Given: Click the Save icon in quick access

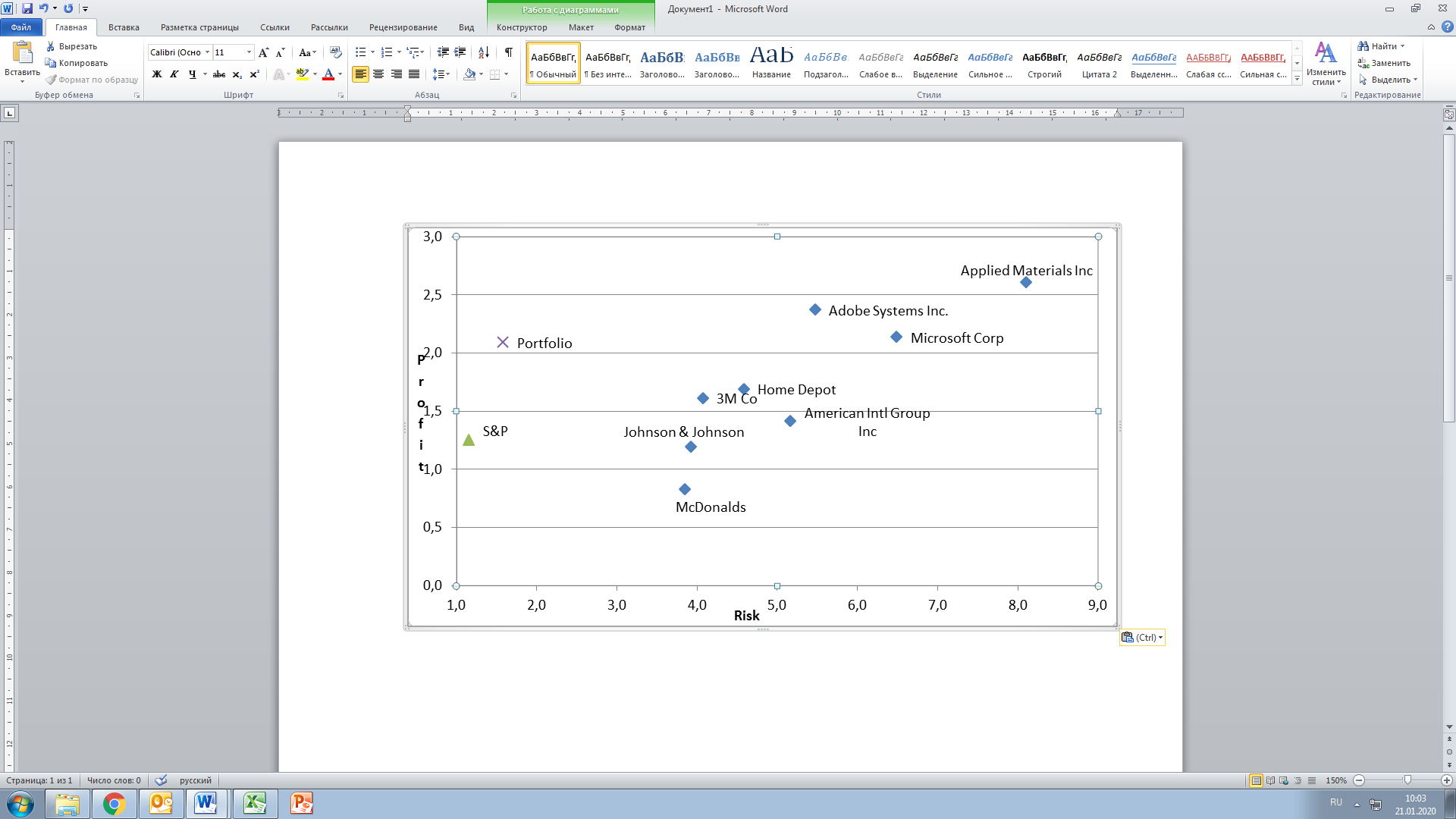Looking at the screenshot, I should (27, 8).
